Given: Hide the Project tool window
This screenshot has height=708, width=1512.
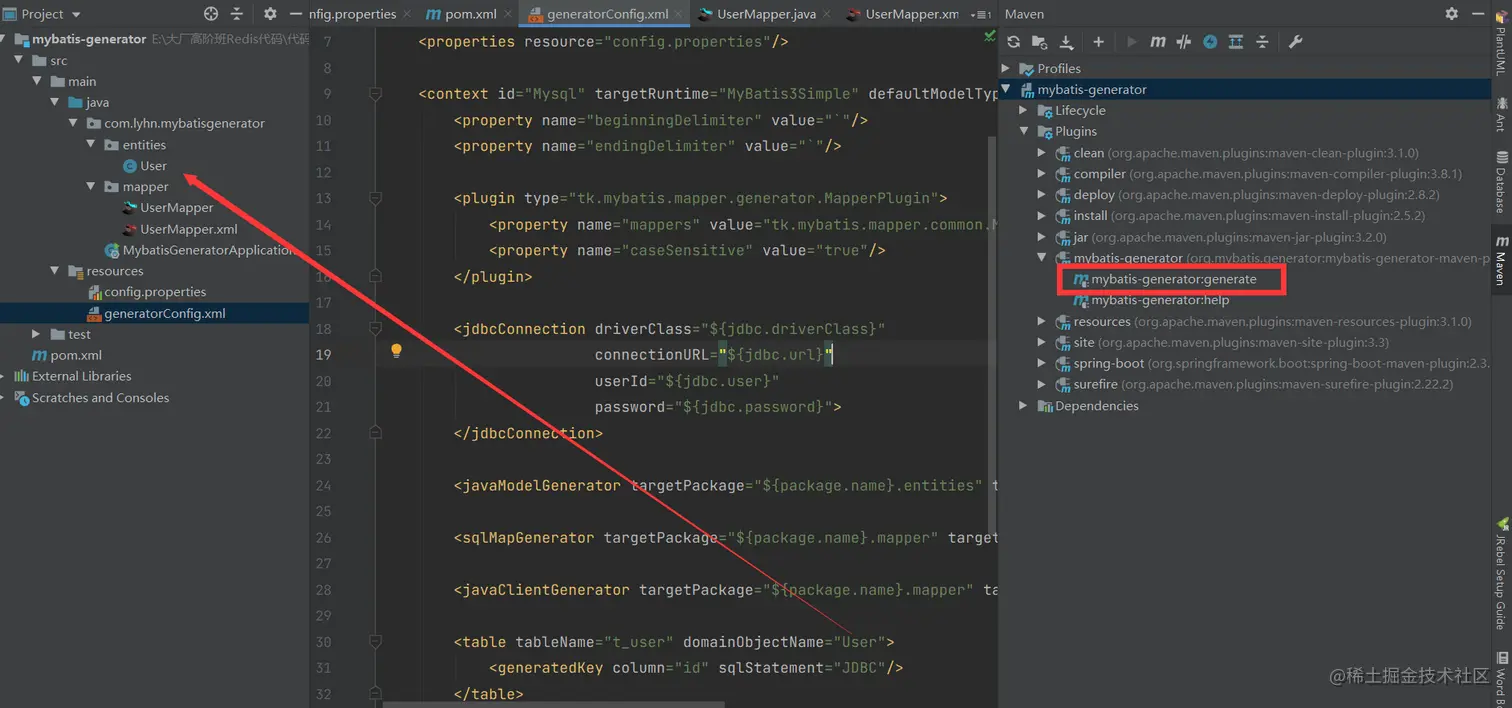Looking at the screenshot, I should [x=295, y=14].
